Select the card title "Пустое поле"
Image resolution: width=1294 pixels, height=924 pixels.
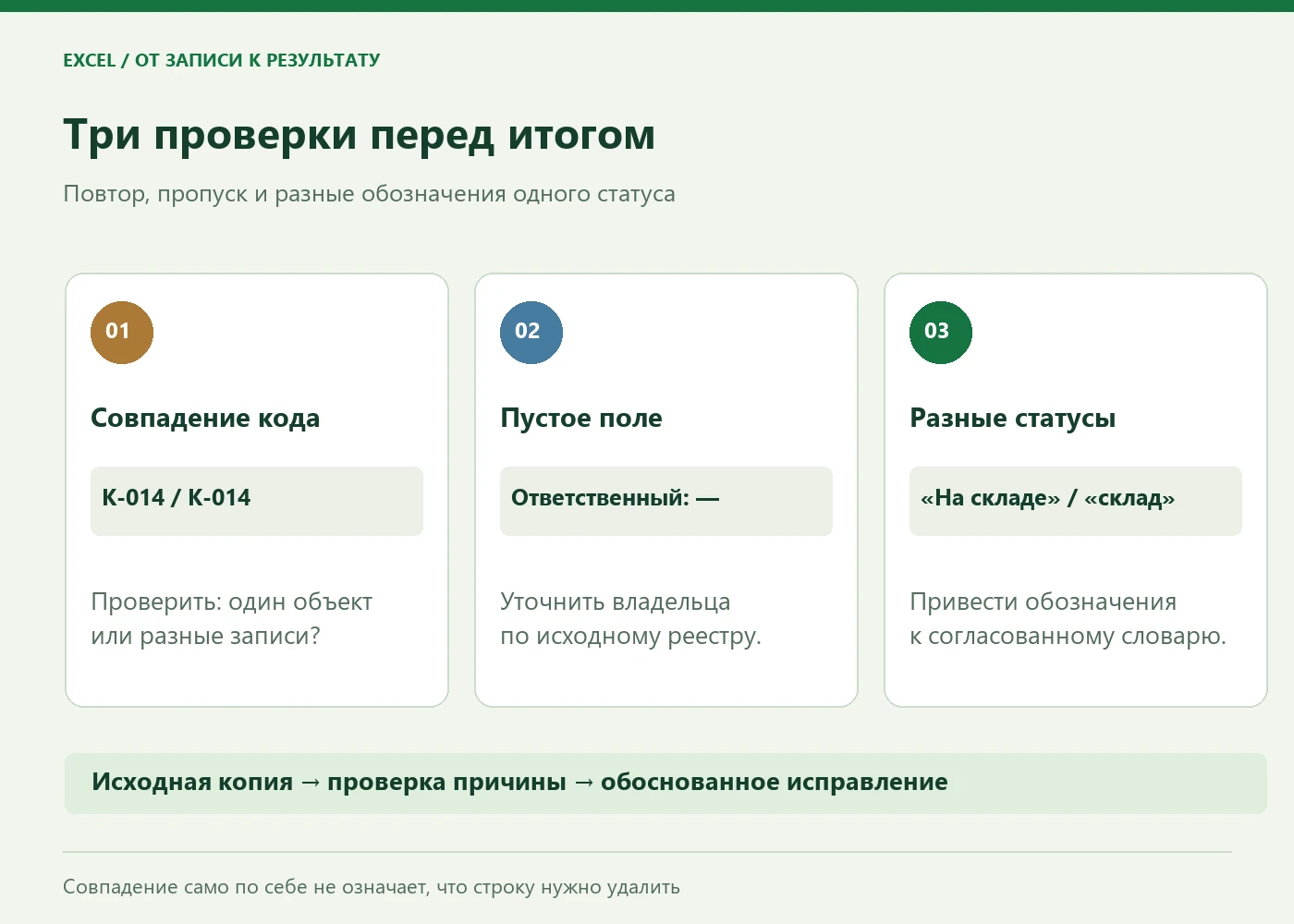(x=581, y=418)
